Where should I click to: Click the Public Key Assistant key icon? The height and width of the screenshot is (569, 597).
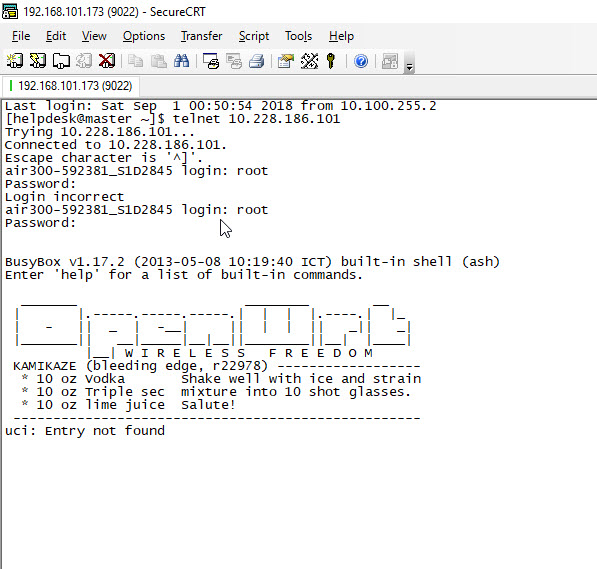pyautogui.click(x=331, y=61)
